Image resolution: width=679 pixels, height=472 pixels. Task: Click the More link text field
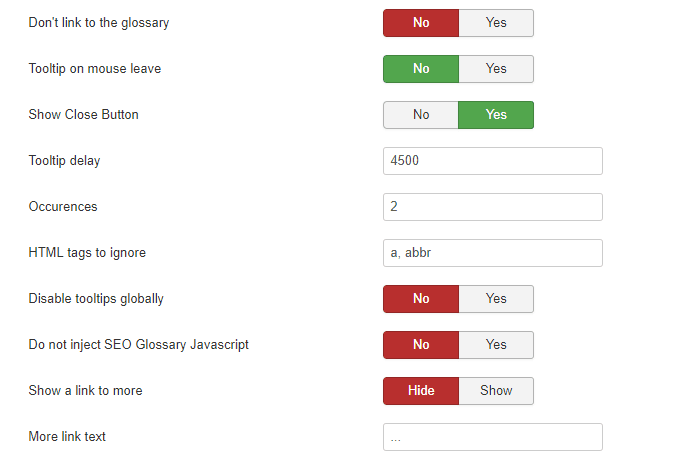(x=492, y=437)
